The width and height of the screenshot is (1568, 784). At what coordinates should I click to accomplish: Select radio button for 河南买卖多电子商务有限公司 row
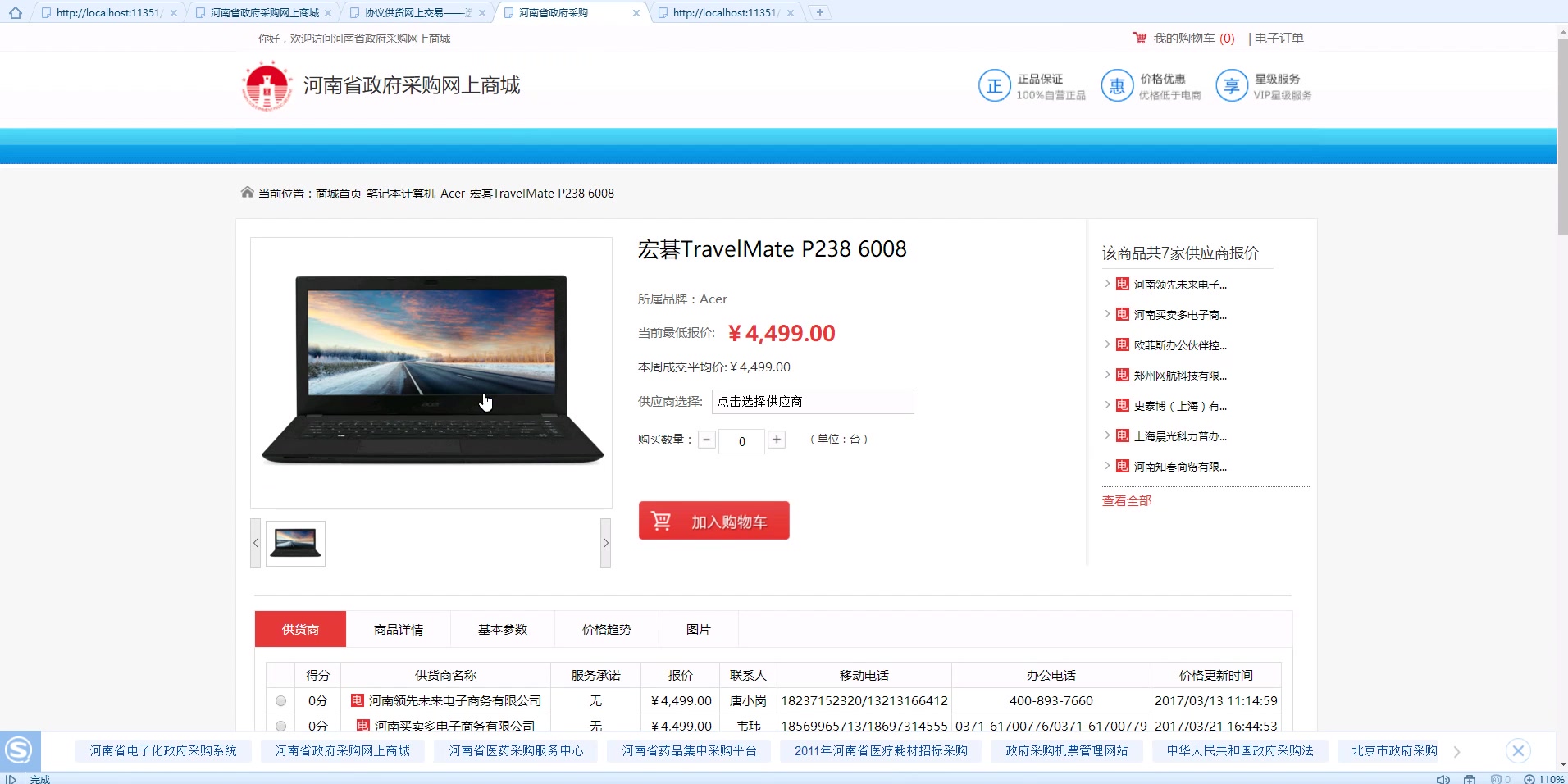coord(280,726)
